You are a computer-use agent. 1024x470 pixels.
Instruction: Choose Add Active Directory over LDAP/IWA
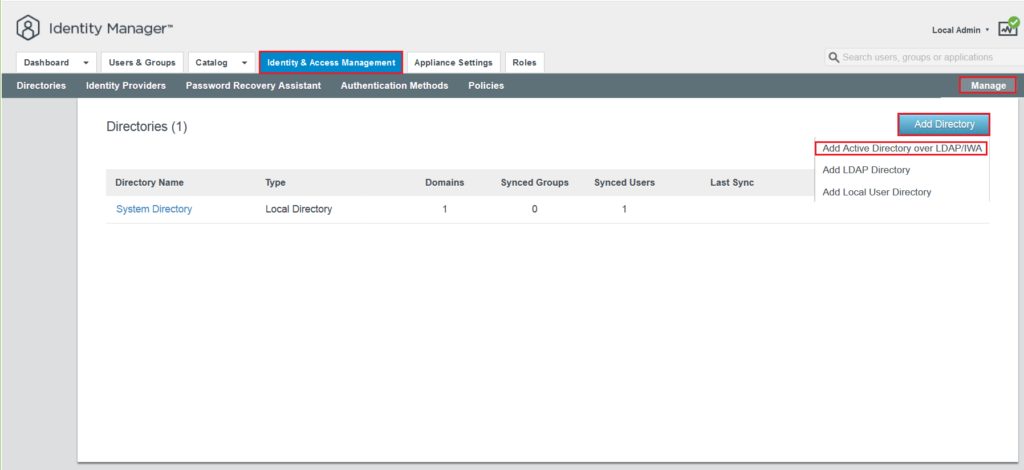[902, 148]
